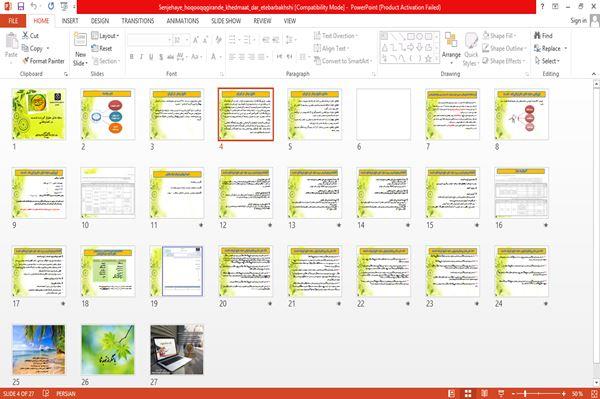Switch to Reading View in status bar
This screenshot has width=600, height=399.
[x=484, y=394]
